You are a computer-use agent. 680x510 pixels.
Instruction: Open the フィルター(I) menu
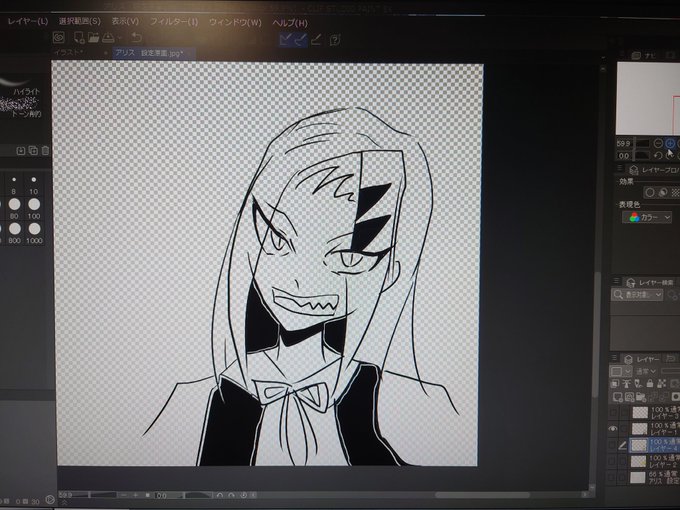[174, 22]
